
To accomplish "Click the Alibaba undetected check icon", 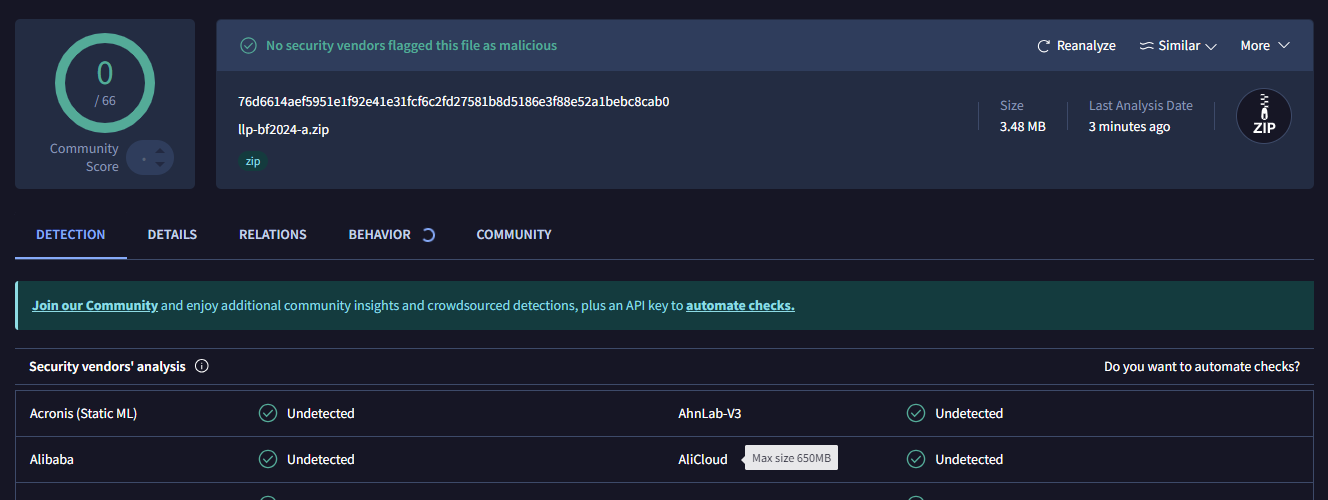I will (x=268, y=459).
